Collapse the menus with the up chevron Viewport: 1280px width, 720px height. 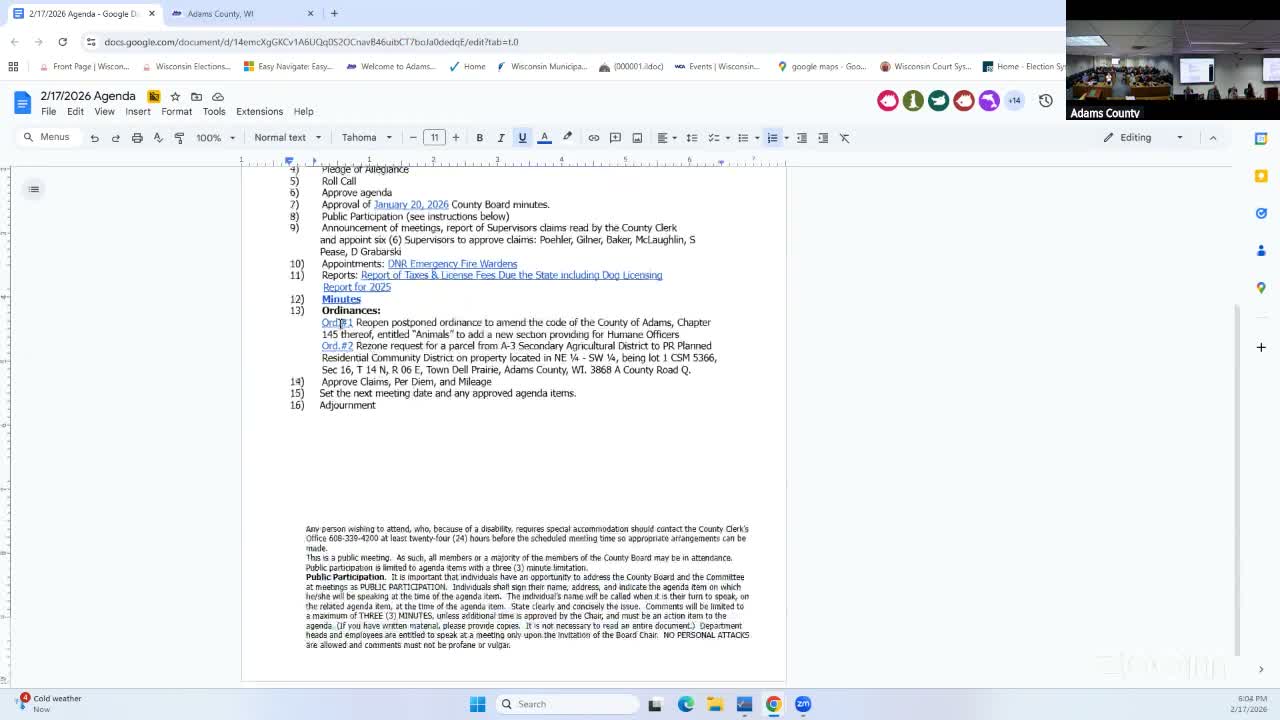[1213, 138]
